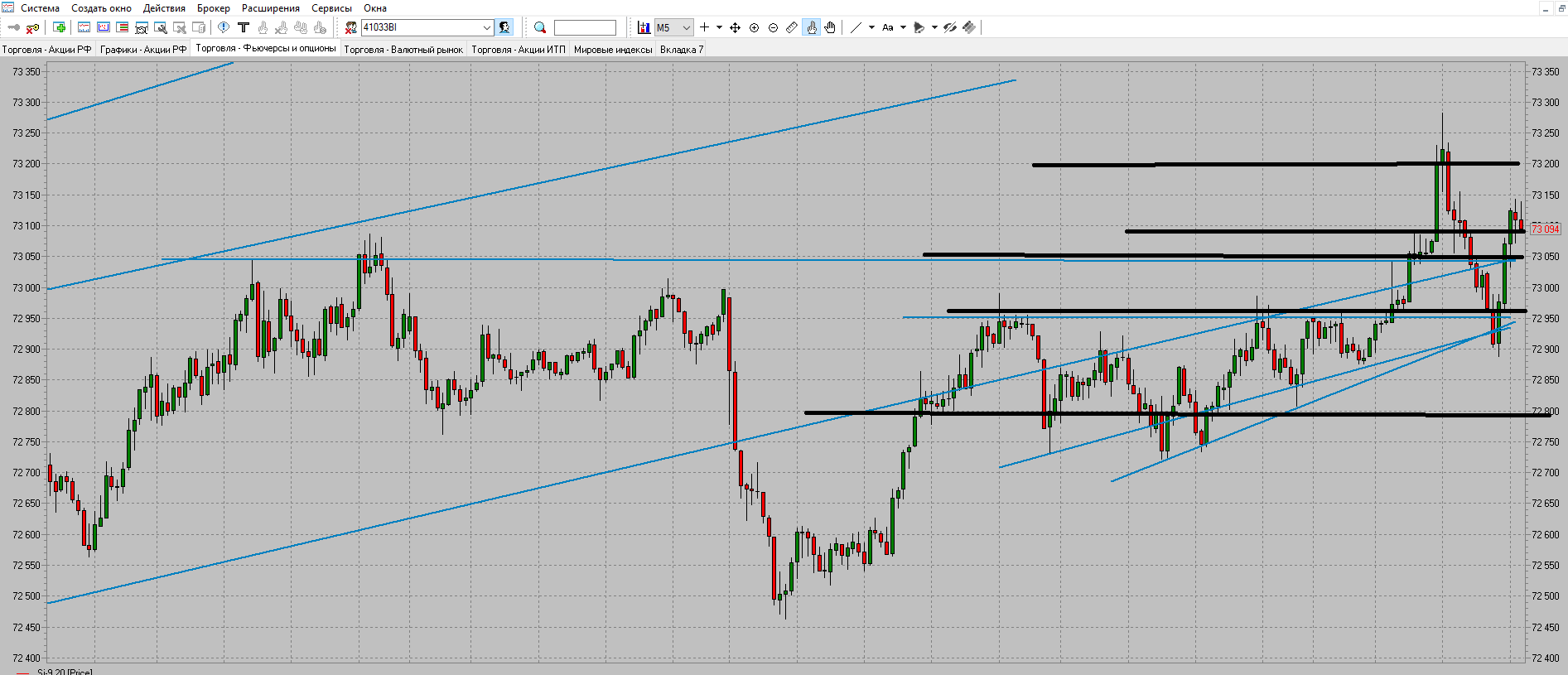The height and width of the screenshot is (675, 1568).
Task: Click the red 73 094 price label
Action: [x=1545, y=229]
